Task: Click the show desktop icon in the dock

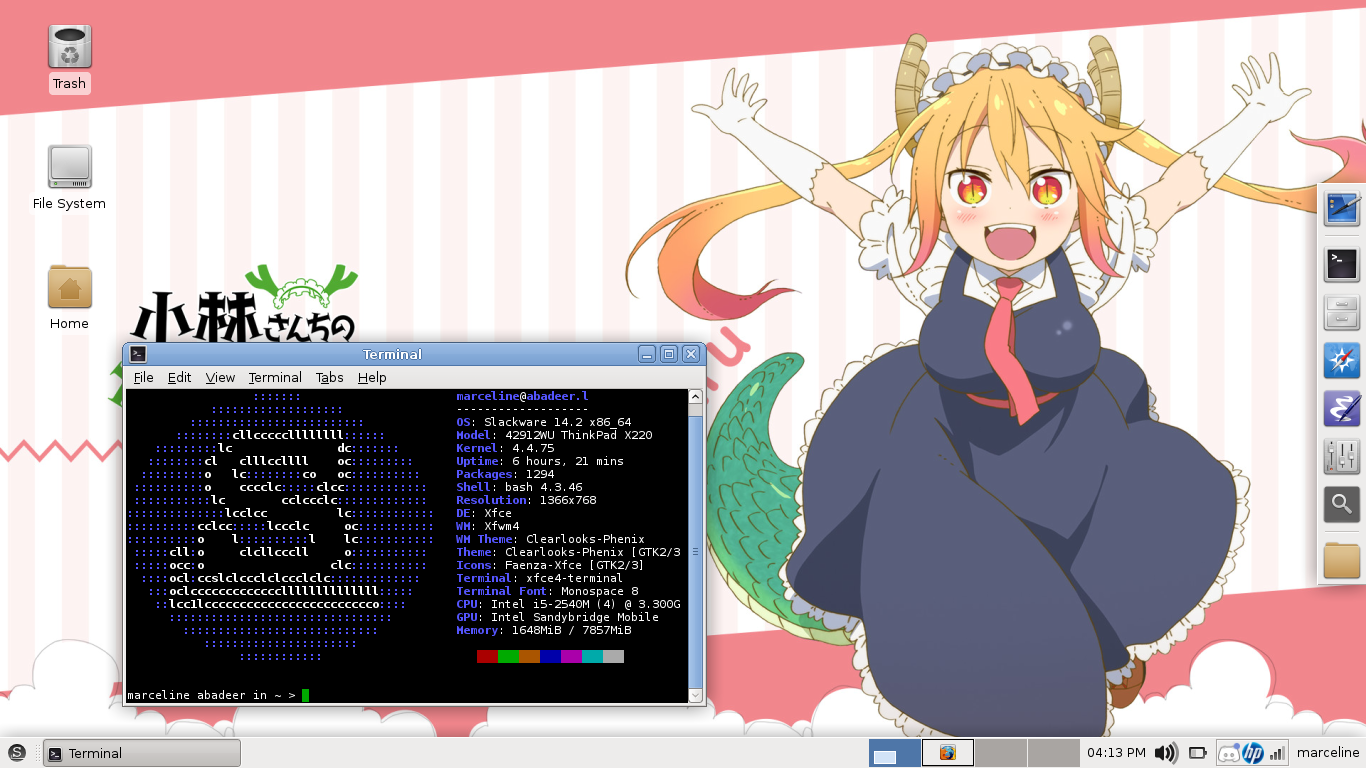Action: tap(1342, 208)
